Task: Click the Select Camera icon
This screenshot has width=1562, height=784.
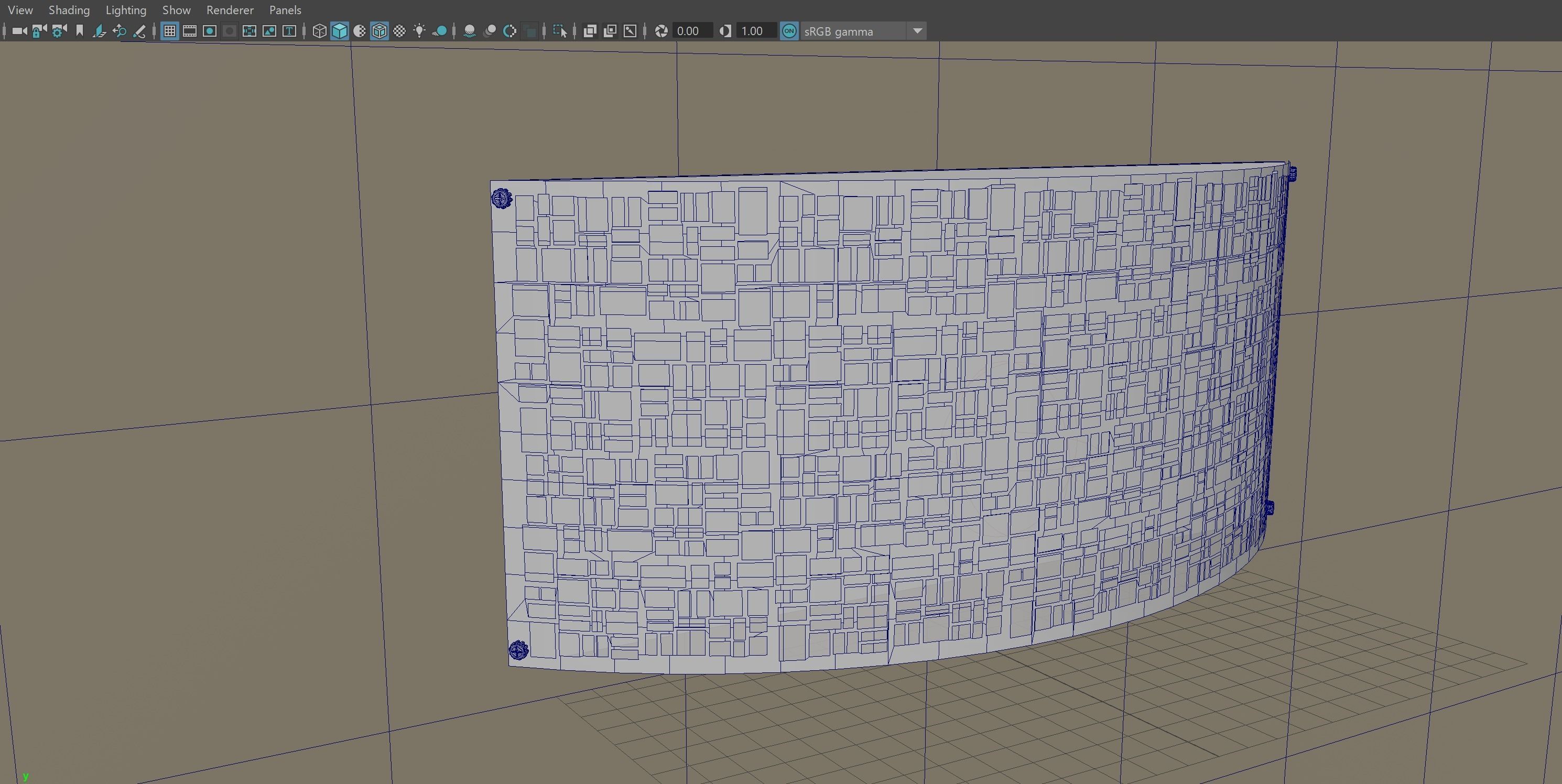Action: [x=19, y=31]
